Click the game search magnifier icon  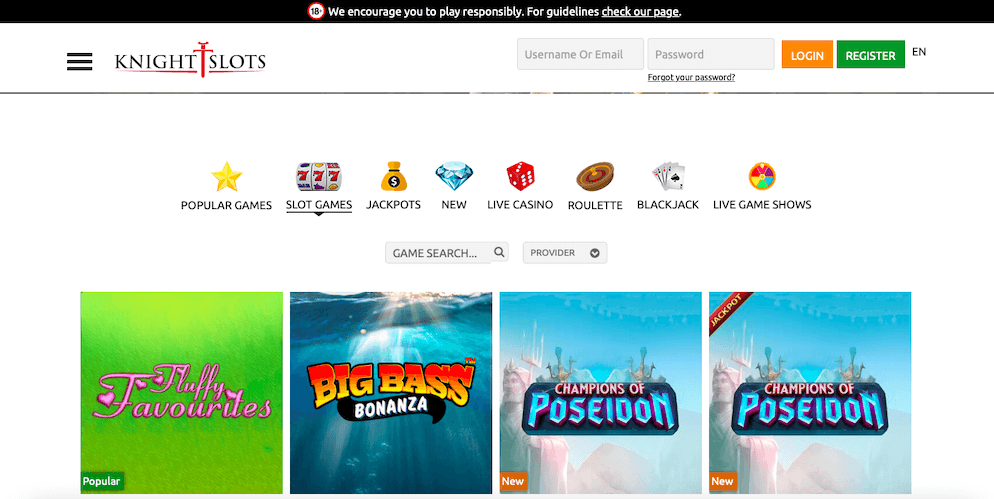[x=499, y=252]
